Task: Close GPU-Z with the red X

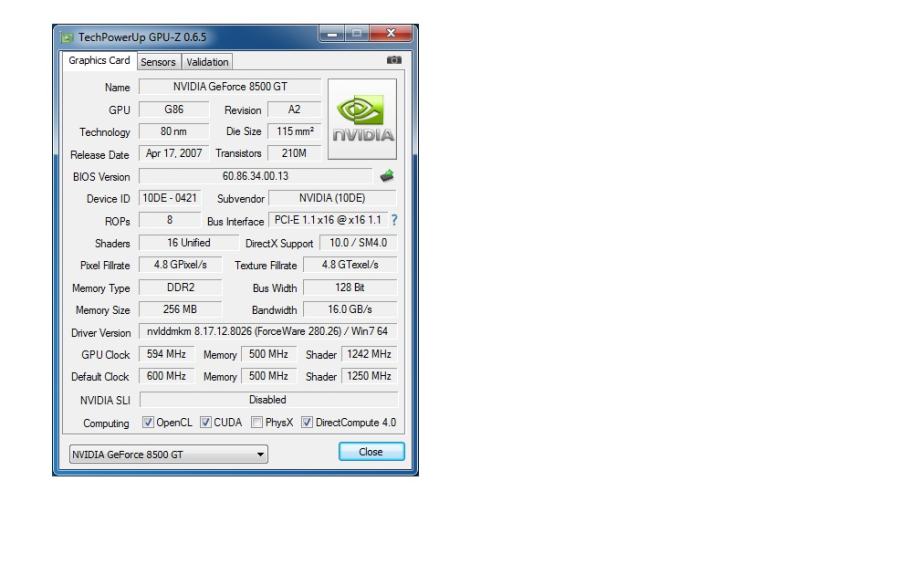Action: [391, 33]
